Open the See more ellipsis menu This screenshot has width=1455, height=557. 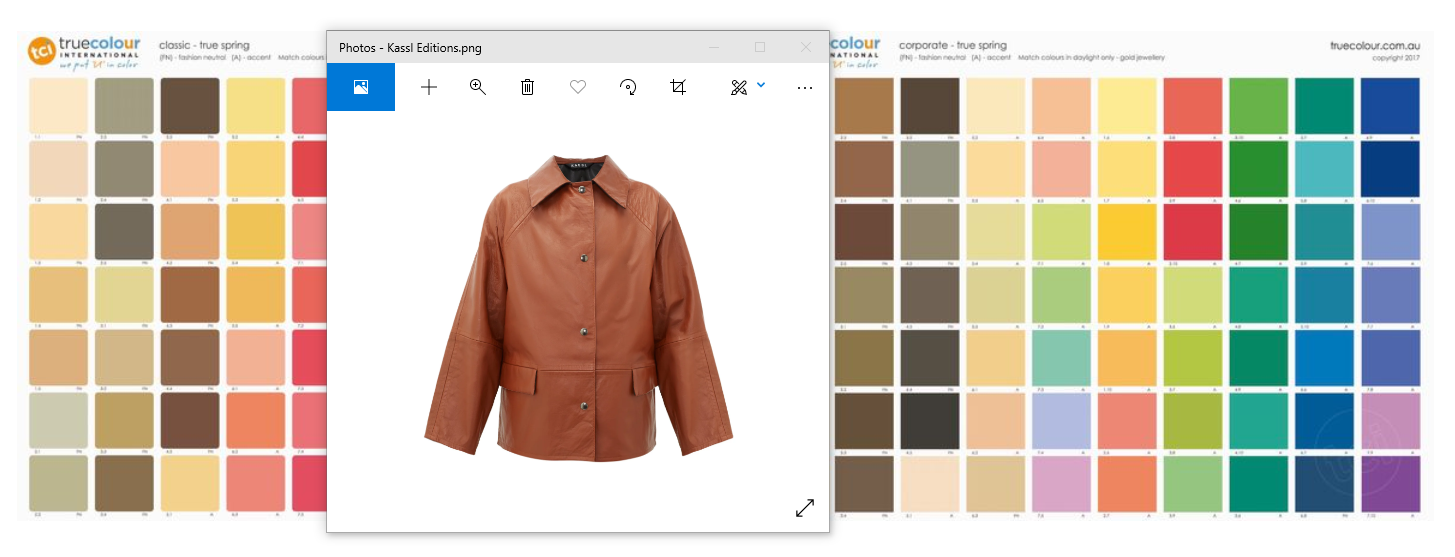click(805, 87)
